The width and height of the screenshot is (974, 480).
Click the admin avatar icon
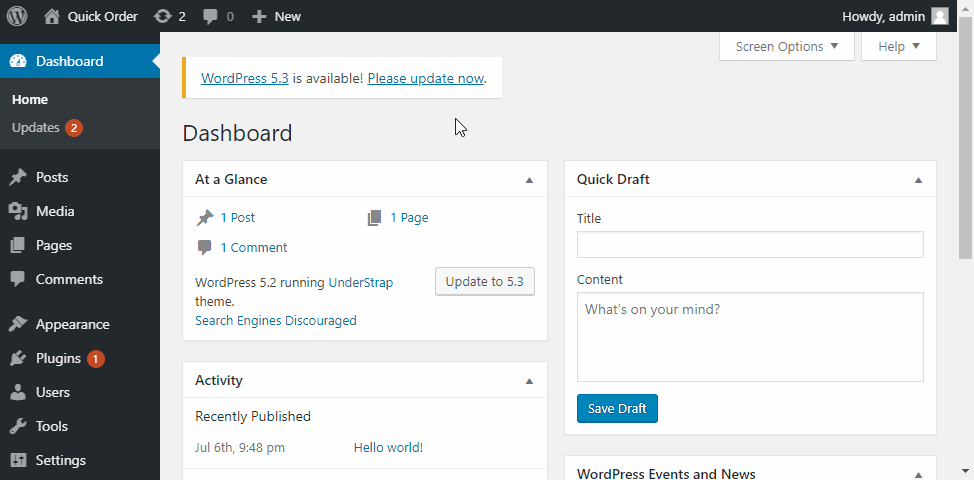940,16
